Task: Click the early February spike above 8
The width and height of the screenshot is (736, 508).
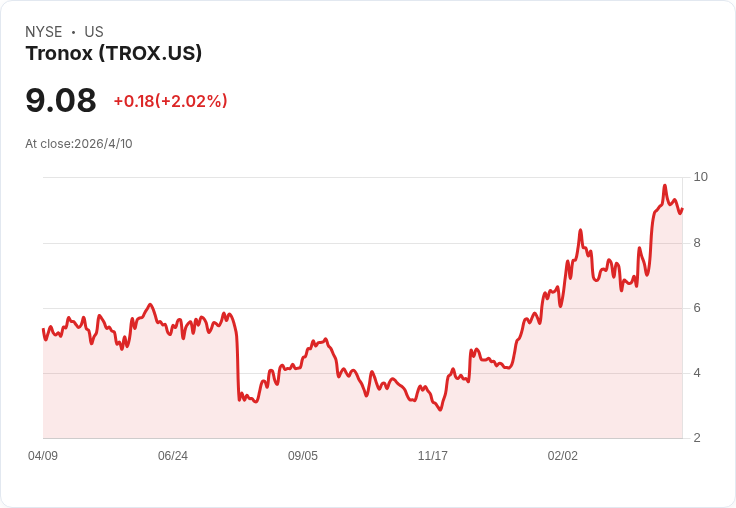Action: coord(581,230)
